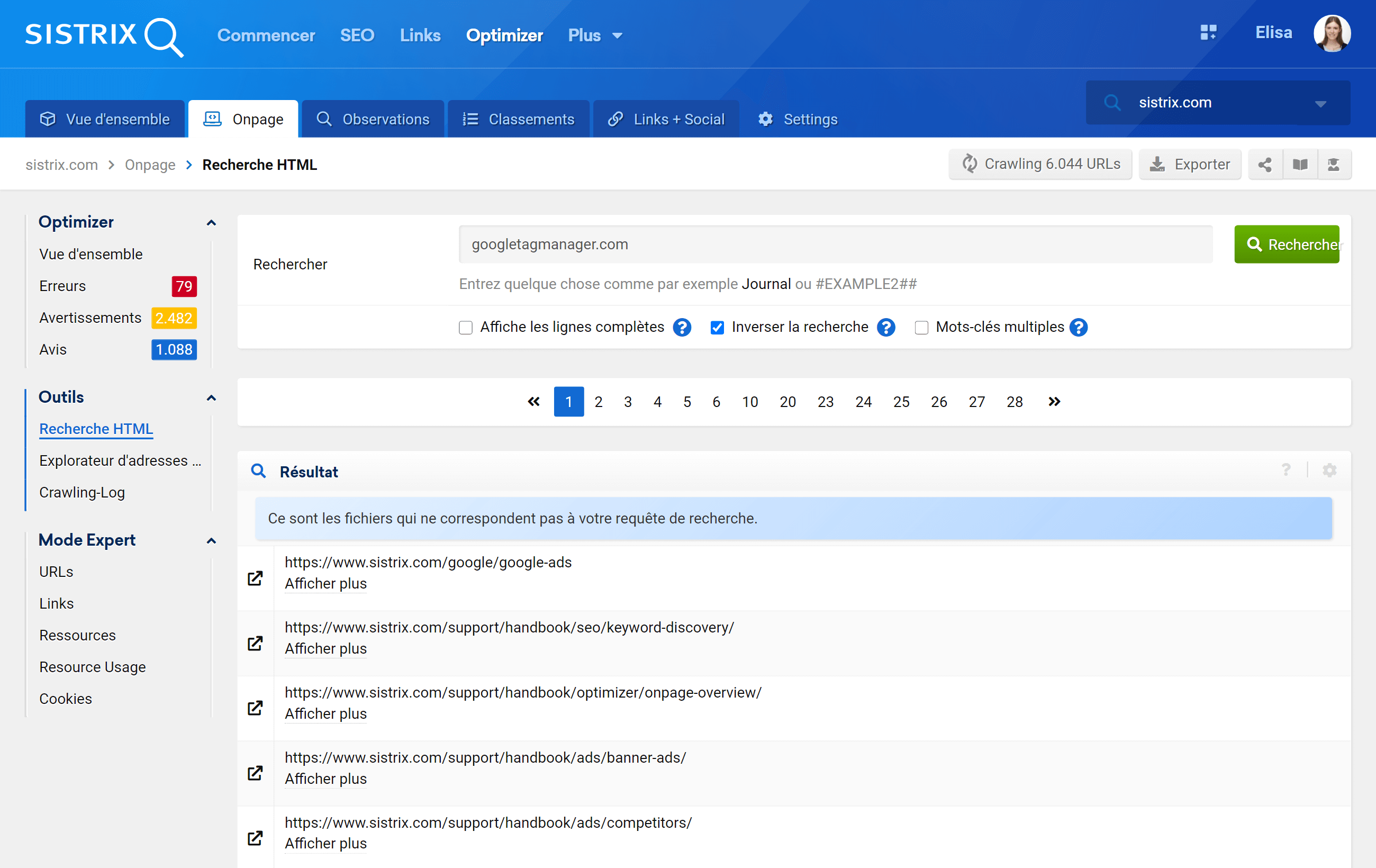
Task: Export results with the Exporter button
Action: (1190, 165)
